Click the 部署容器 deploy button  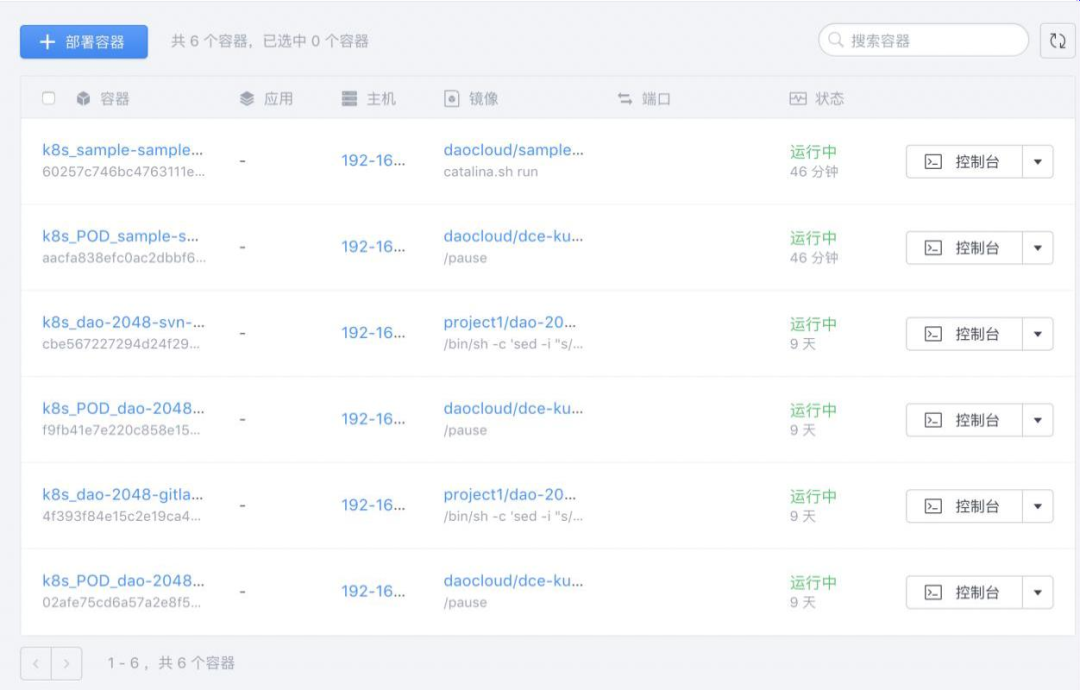84,42
